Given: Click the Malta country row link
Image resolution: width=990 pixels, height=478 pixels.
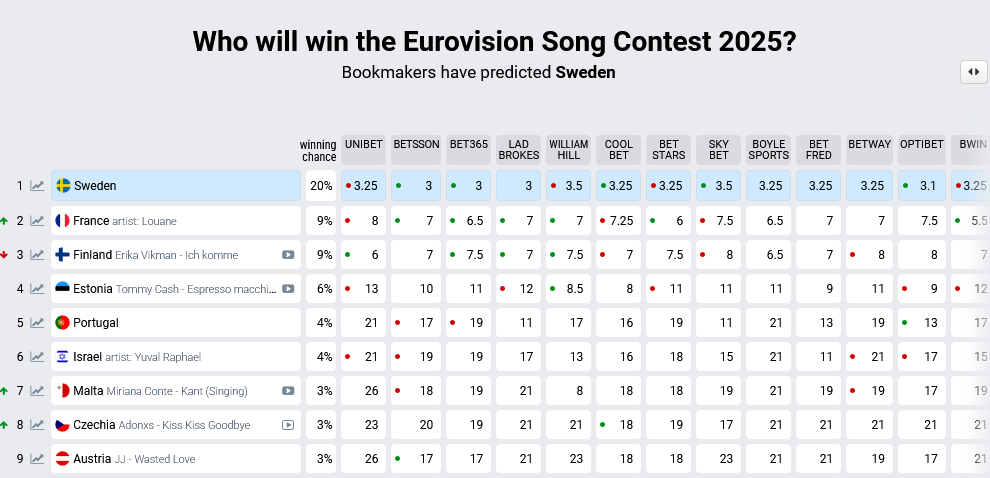Looking at the screenshot, I should pos(88,391).
